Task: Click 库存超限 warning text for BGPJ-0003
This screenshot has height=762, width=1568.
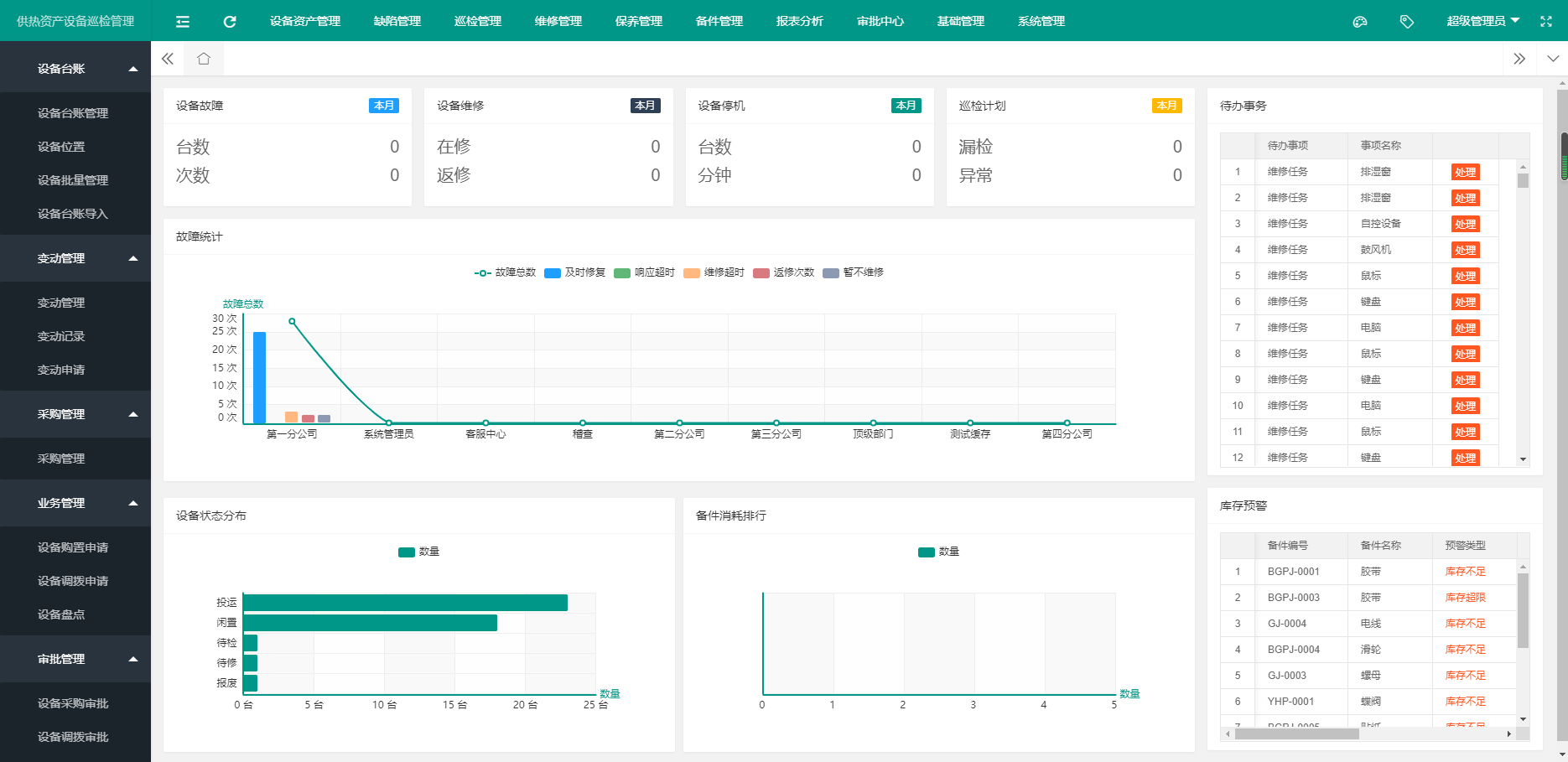Action: coord(1466,598)
